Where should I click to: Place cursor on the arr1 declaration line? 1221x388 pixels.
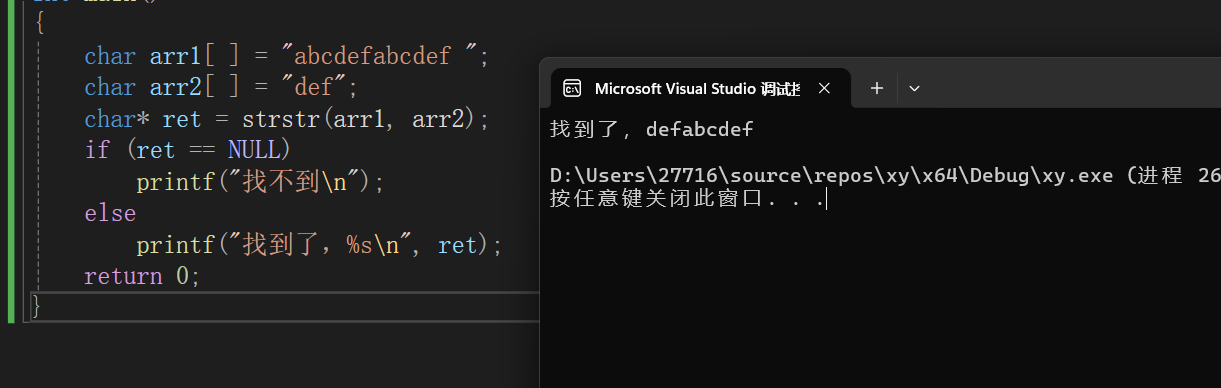coord(287,56)
